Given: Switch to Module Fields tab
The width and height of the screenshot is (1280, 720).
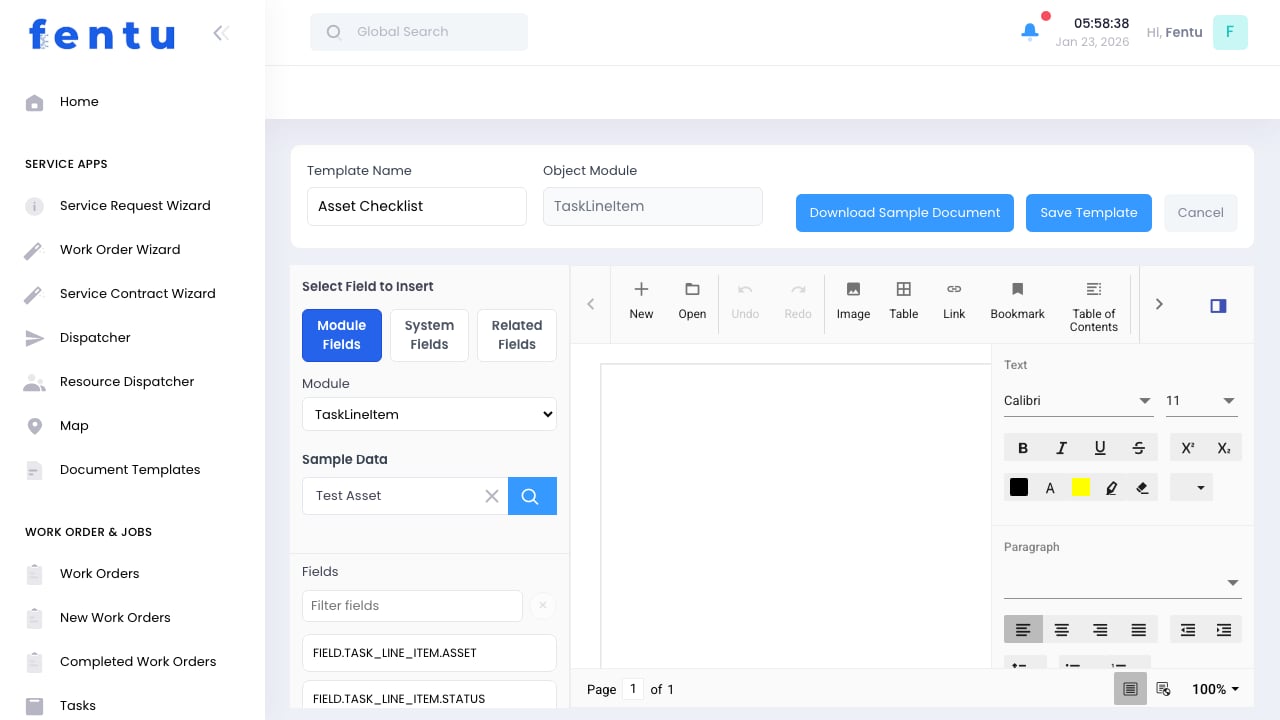Looking at the screenshot, I should point(342,335).
